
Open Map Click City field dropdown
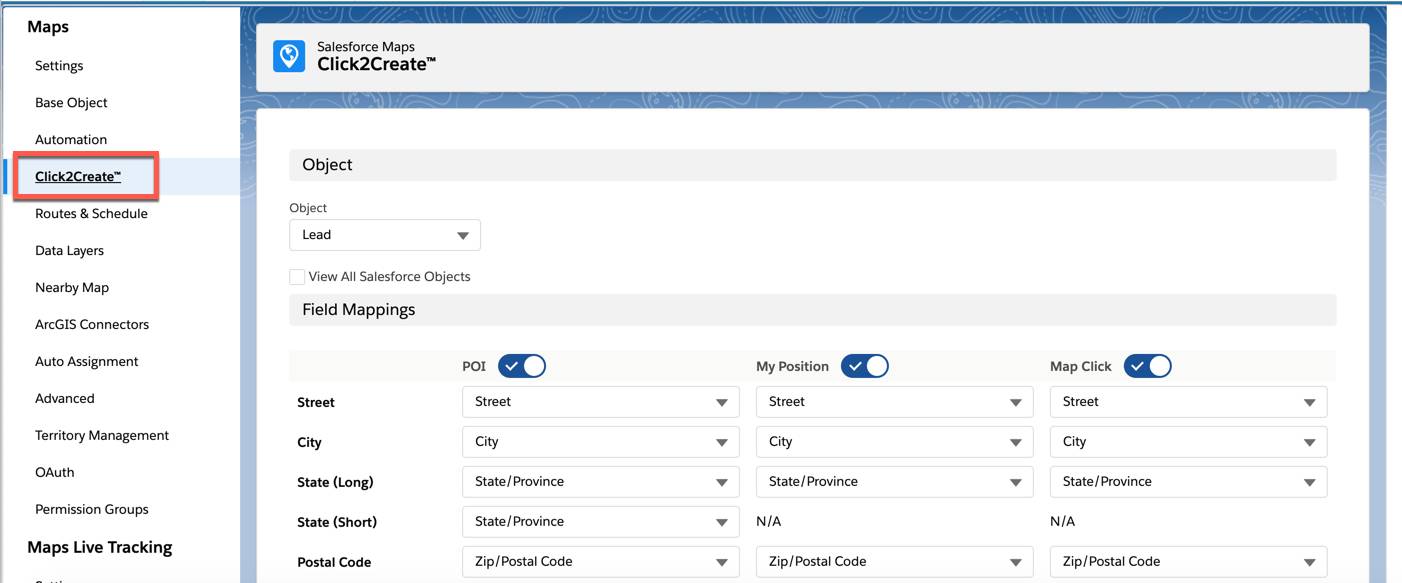[x=1189, y=442]
